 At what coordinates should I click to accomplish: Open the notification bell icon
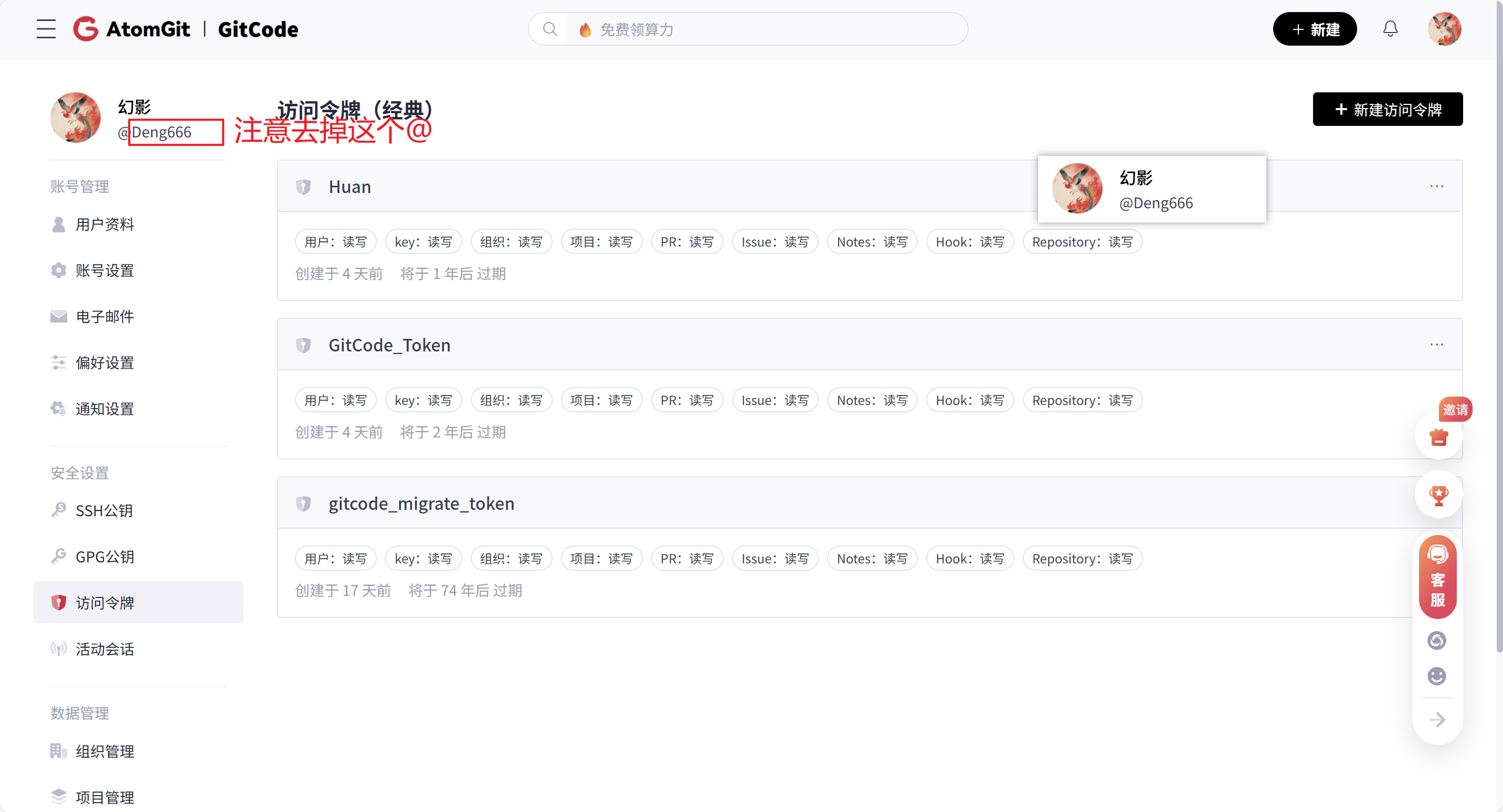coord(1391,28)
